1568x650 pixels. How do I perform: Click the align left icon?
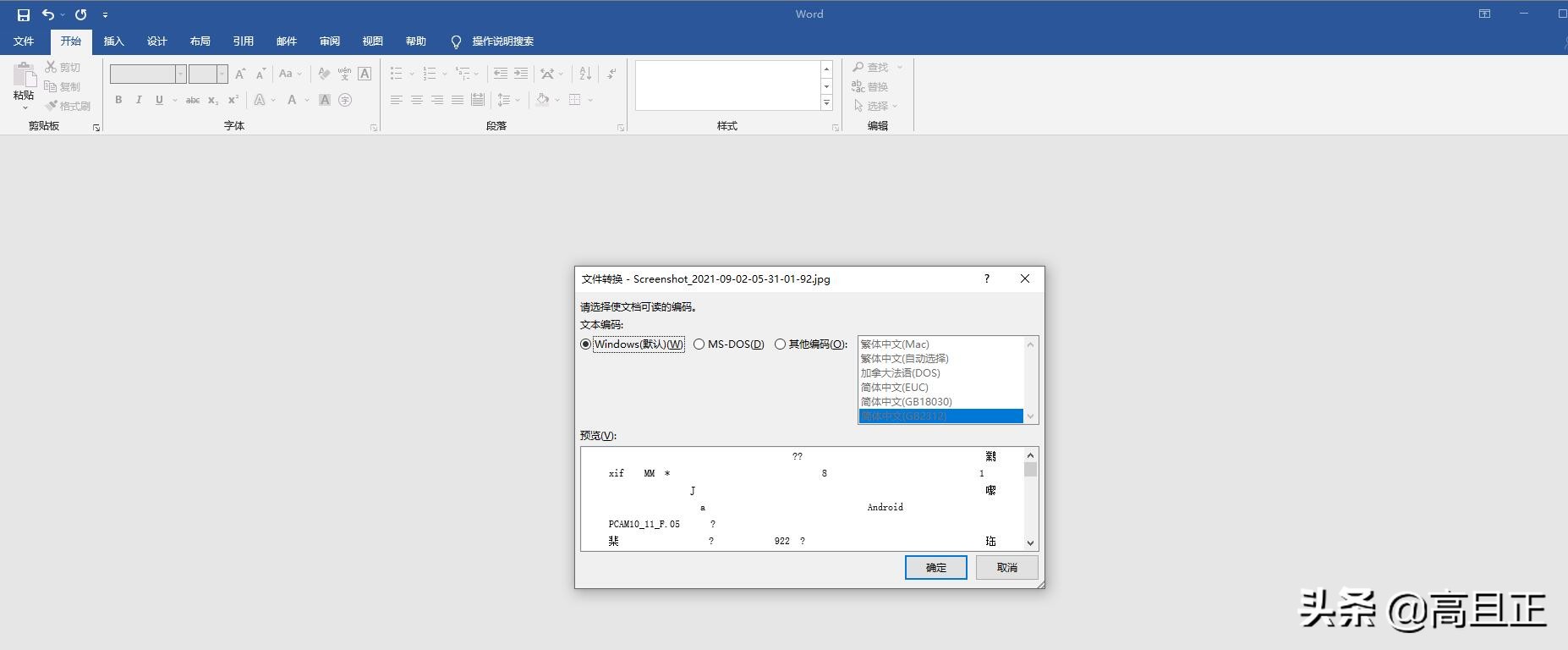point(397,100)
